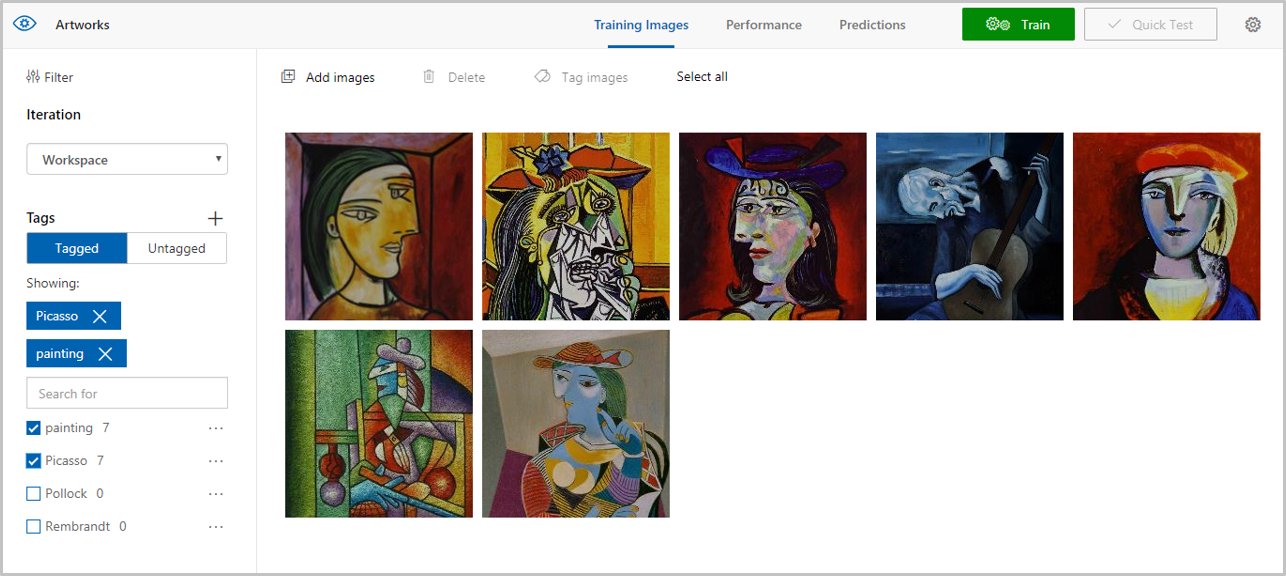Click the Add images icon
Viewport: 1286px width, 576px height.
coord(288,77)
